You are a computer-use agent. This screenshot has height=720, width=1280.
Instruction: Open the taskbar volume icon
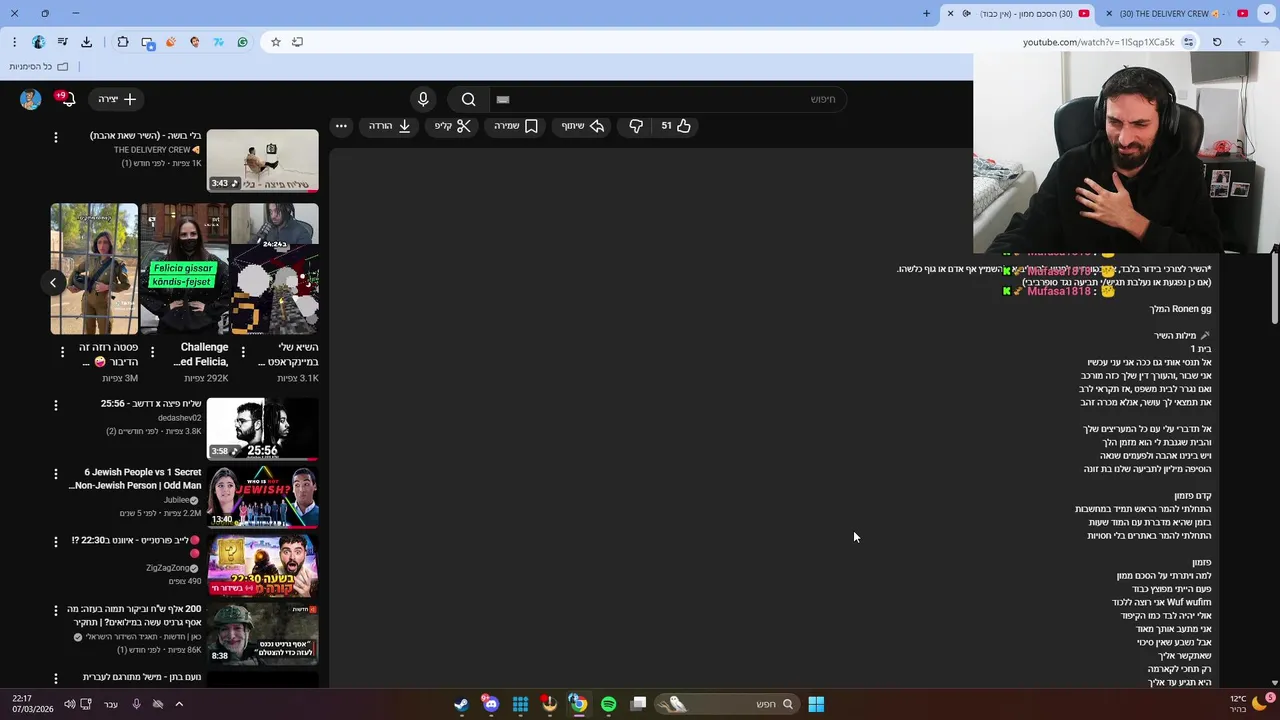[69, 704]
